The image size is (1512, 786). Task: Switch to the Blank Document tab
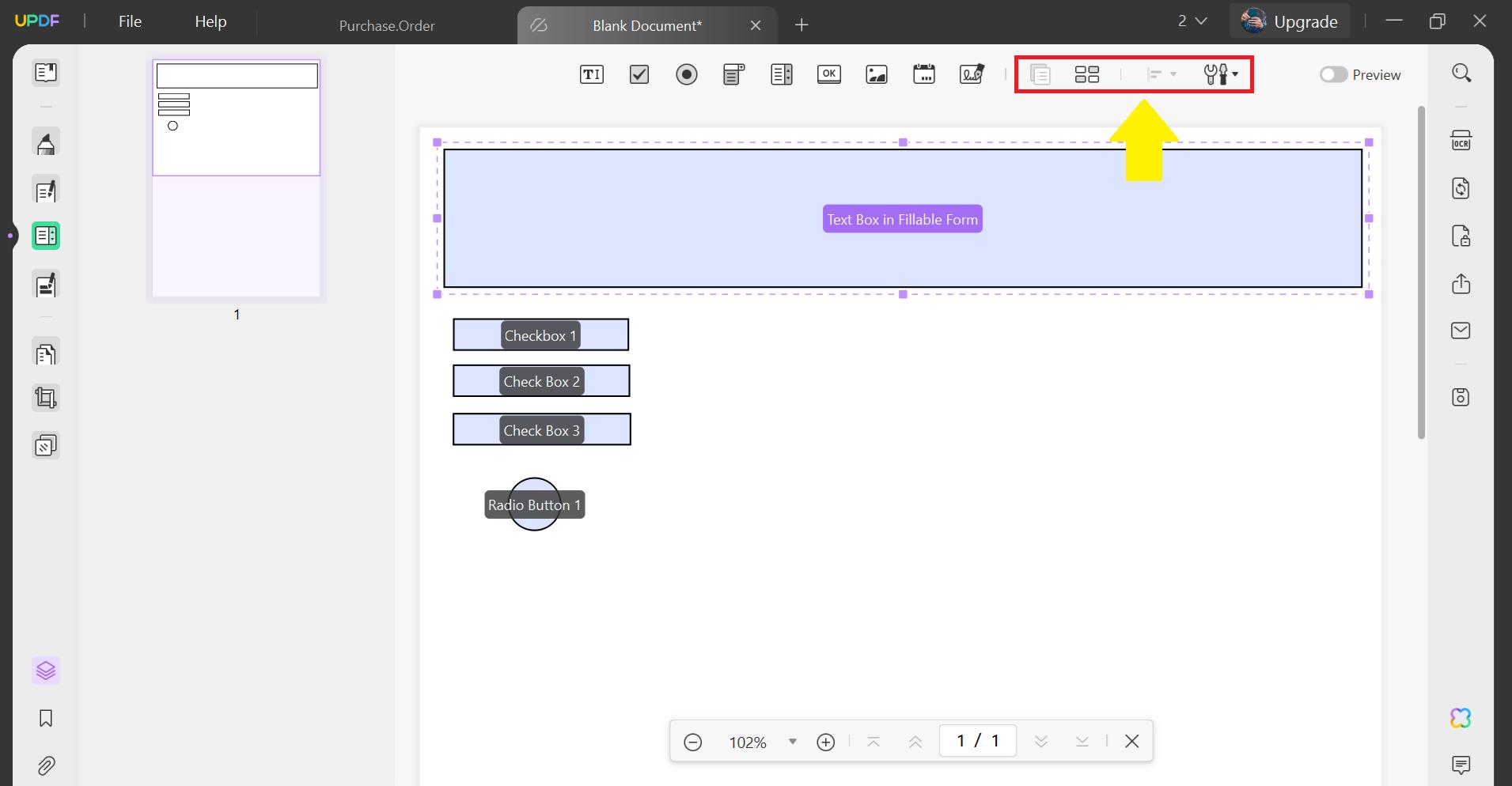646,25
